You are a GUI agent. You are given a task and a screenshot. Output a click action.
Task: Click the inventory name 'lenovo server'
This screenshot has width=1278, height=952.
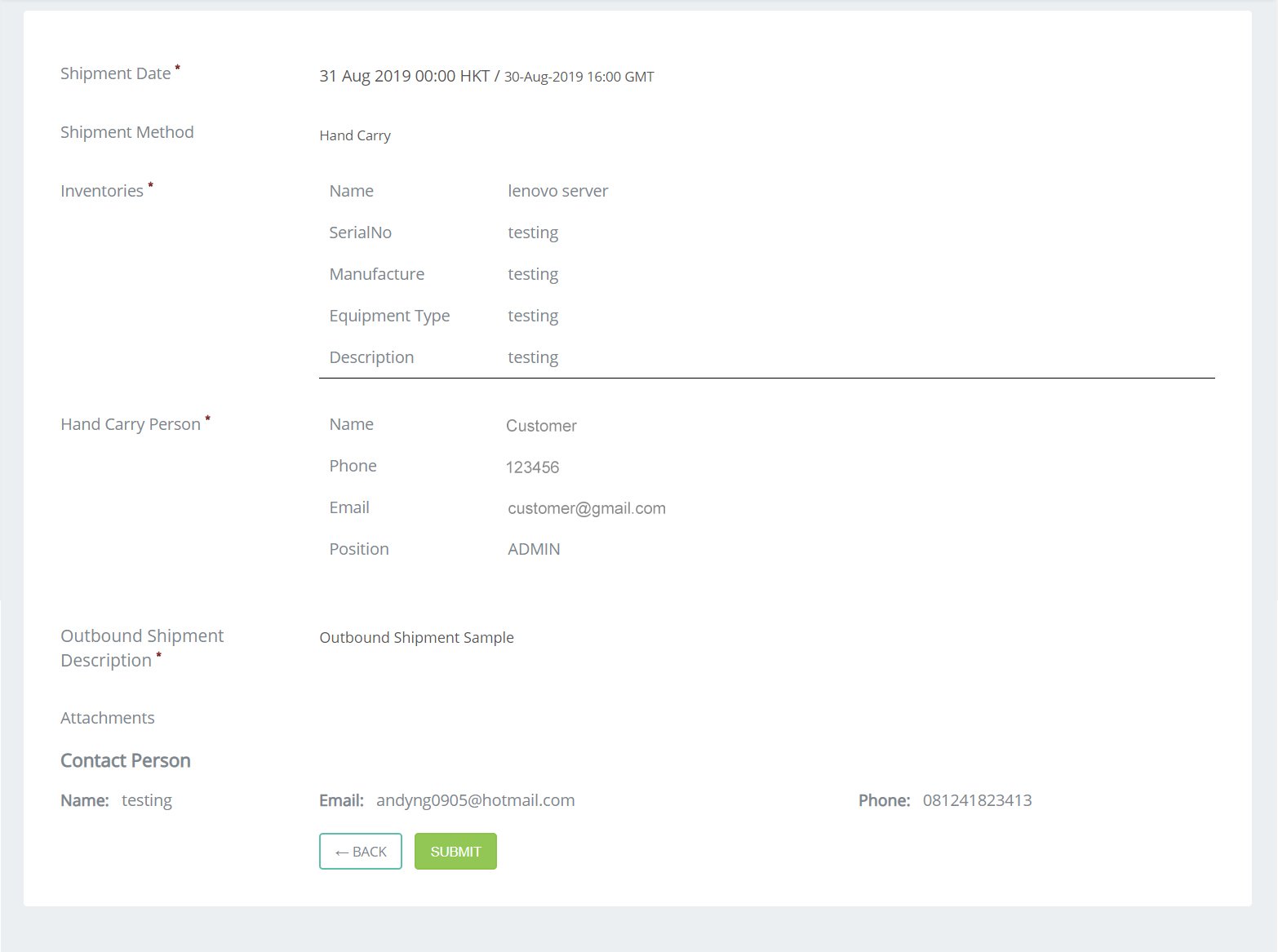pyautogui.click(x=557, y=191)
